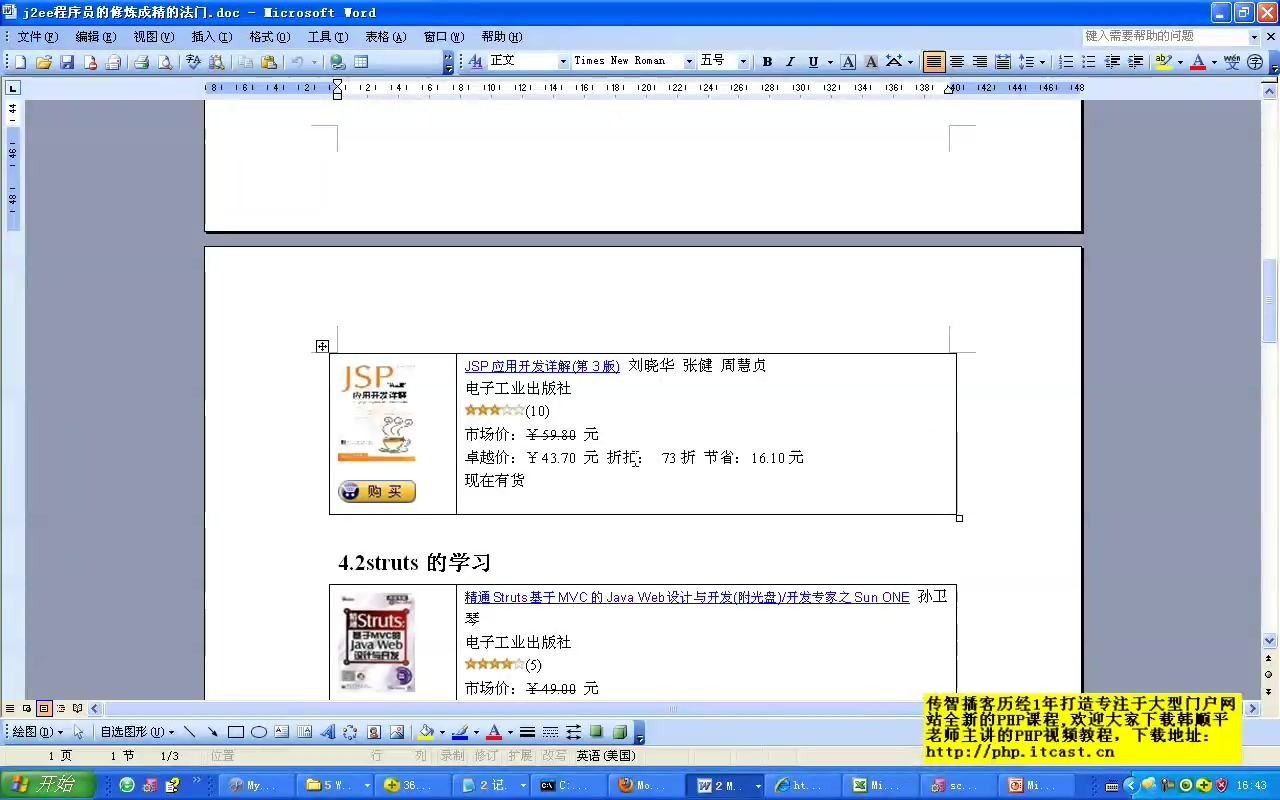Open the 编辑 menu
The width and height of the screenshot is (1280, 800).
pyautogui.click(x=96, y=37)
